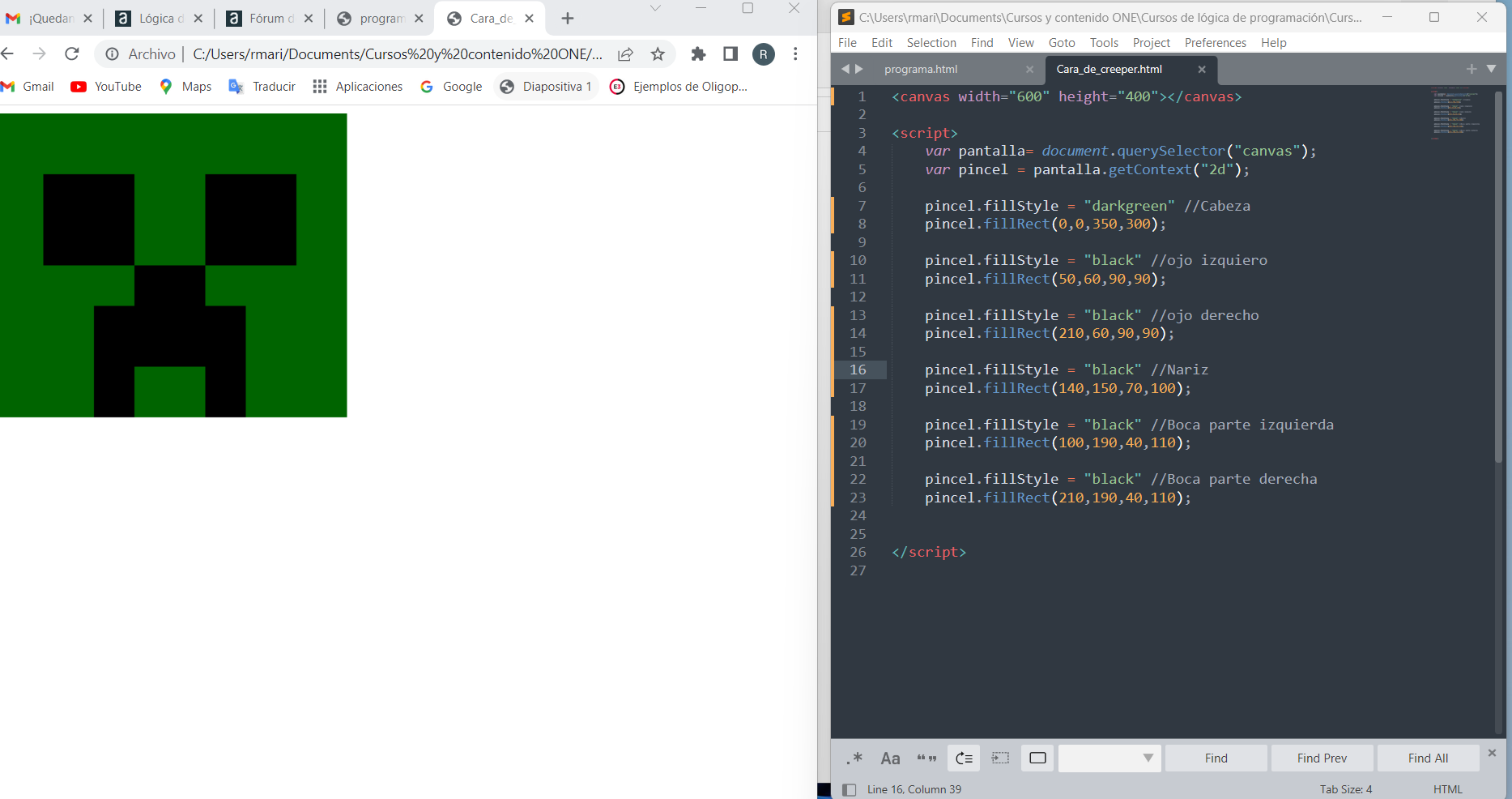Open Sublime View menu
The height and width of the screenshot is (799, 1512).
point(1021,43)
